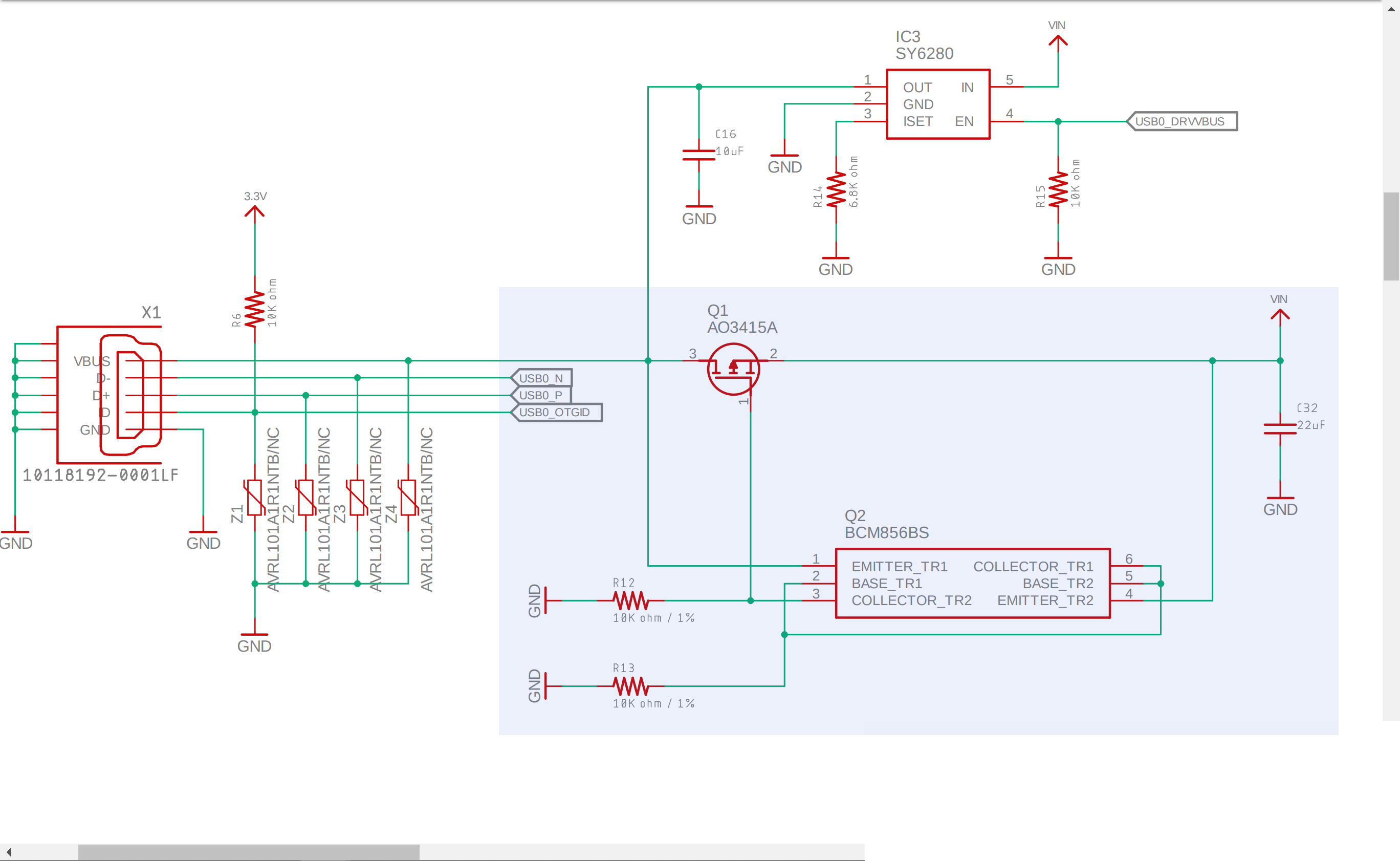Click the scroll-up arrow on vertical scrollbar
This screenshot has height=861, width=1400.
pos(1391,9)
